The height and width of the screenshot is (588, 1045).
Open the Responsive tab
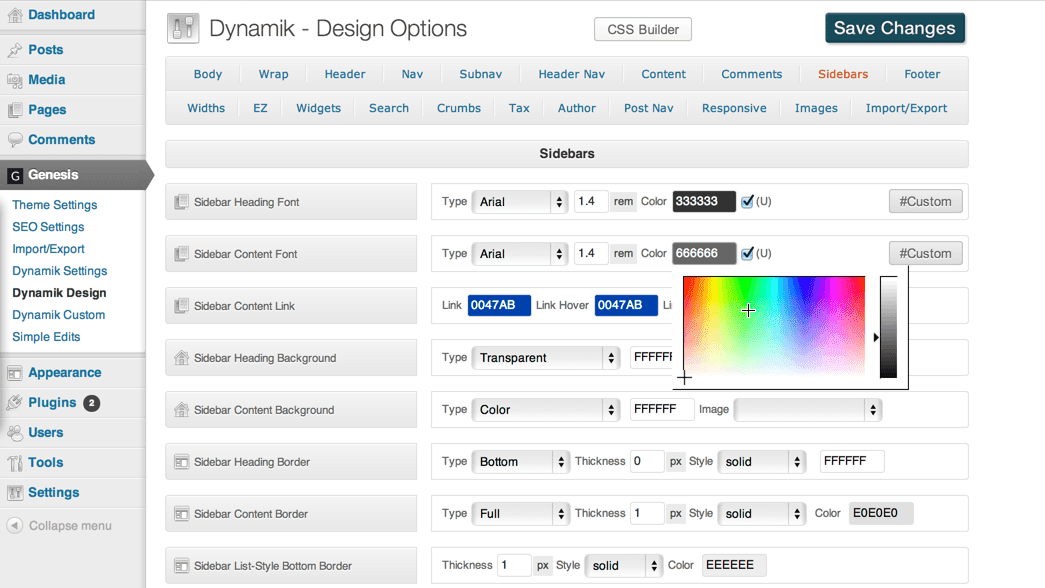pyautogui.click(x=734, y=108)
